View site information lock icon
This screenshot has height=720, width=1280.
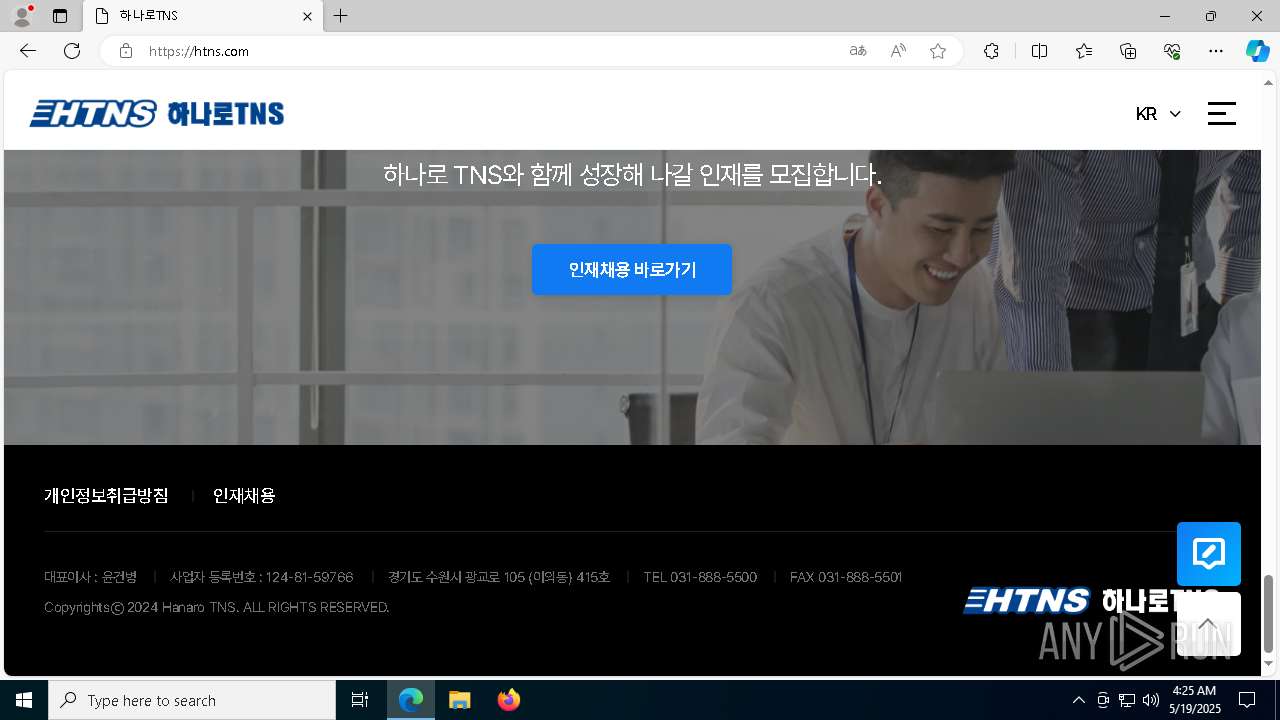pos(126,51)
